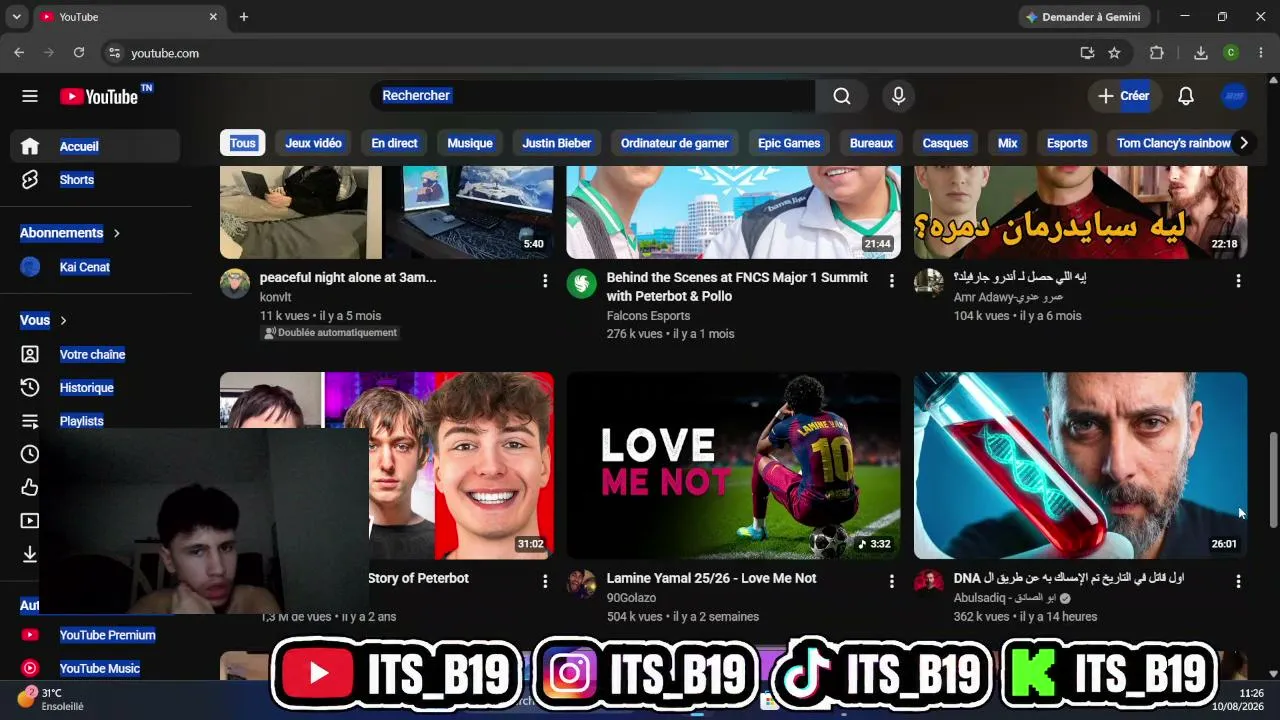The image size is (1280, 720).
Task: Visit the Falcons Esports channel name link
Action: [x=648, y=316]
